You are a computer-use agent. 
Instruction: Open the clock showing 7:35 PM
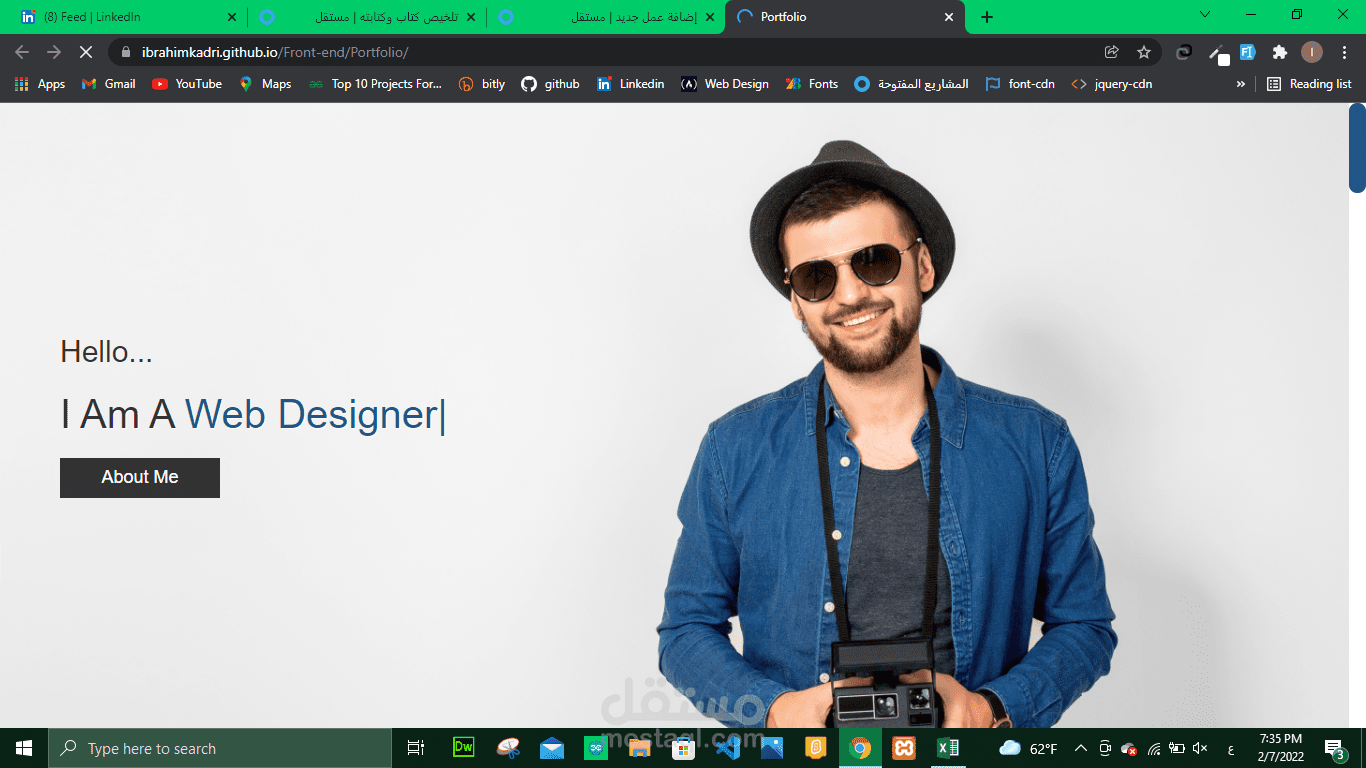pos(1280,748)
